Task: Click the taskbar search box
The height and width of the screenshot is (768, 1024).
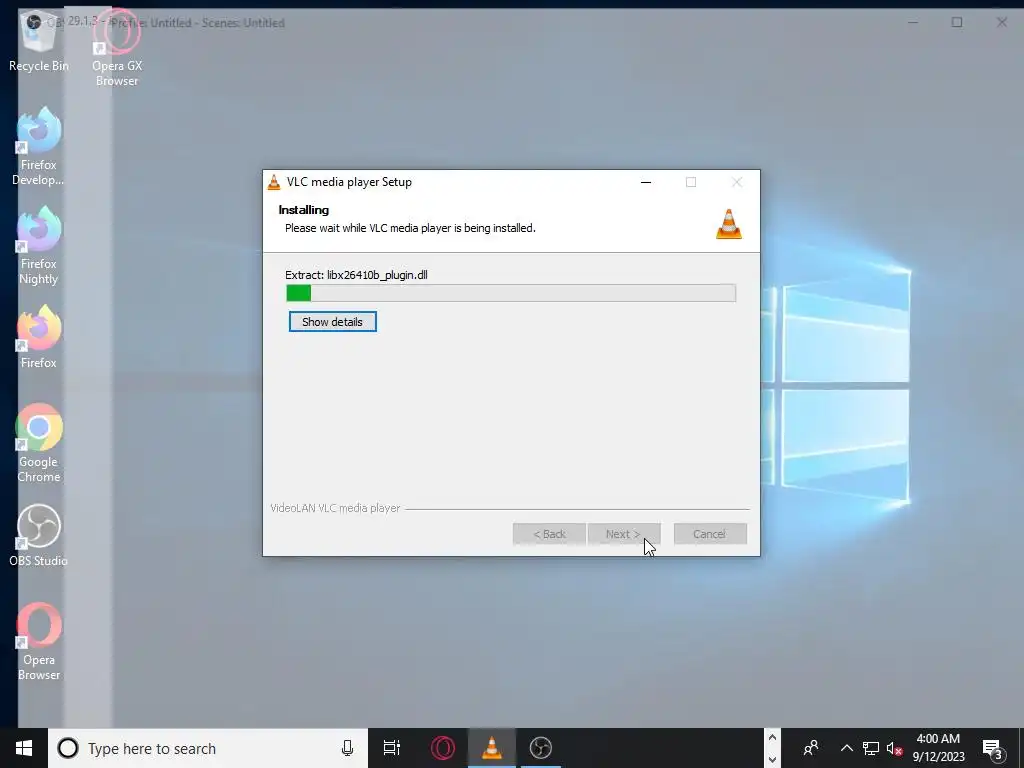Action: (208, 748)
